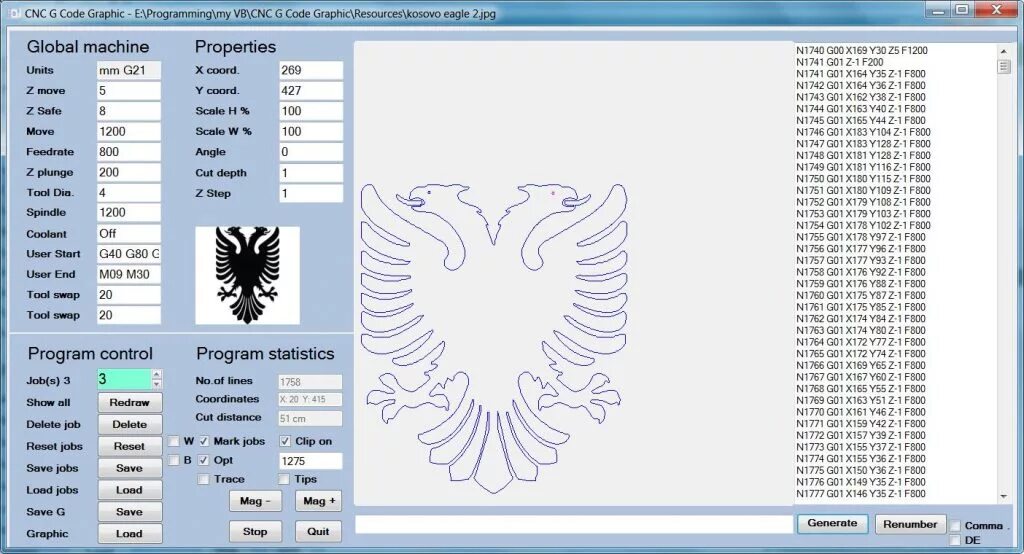Viewport: 1024px width, 554px height.
Task: Click the Scale W % input field
Action: pos(311,131)
